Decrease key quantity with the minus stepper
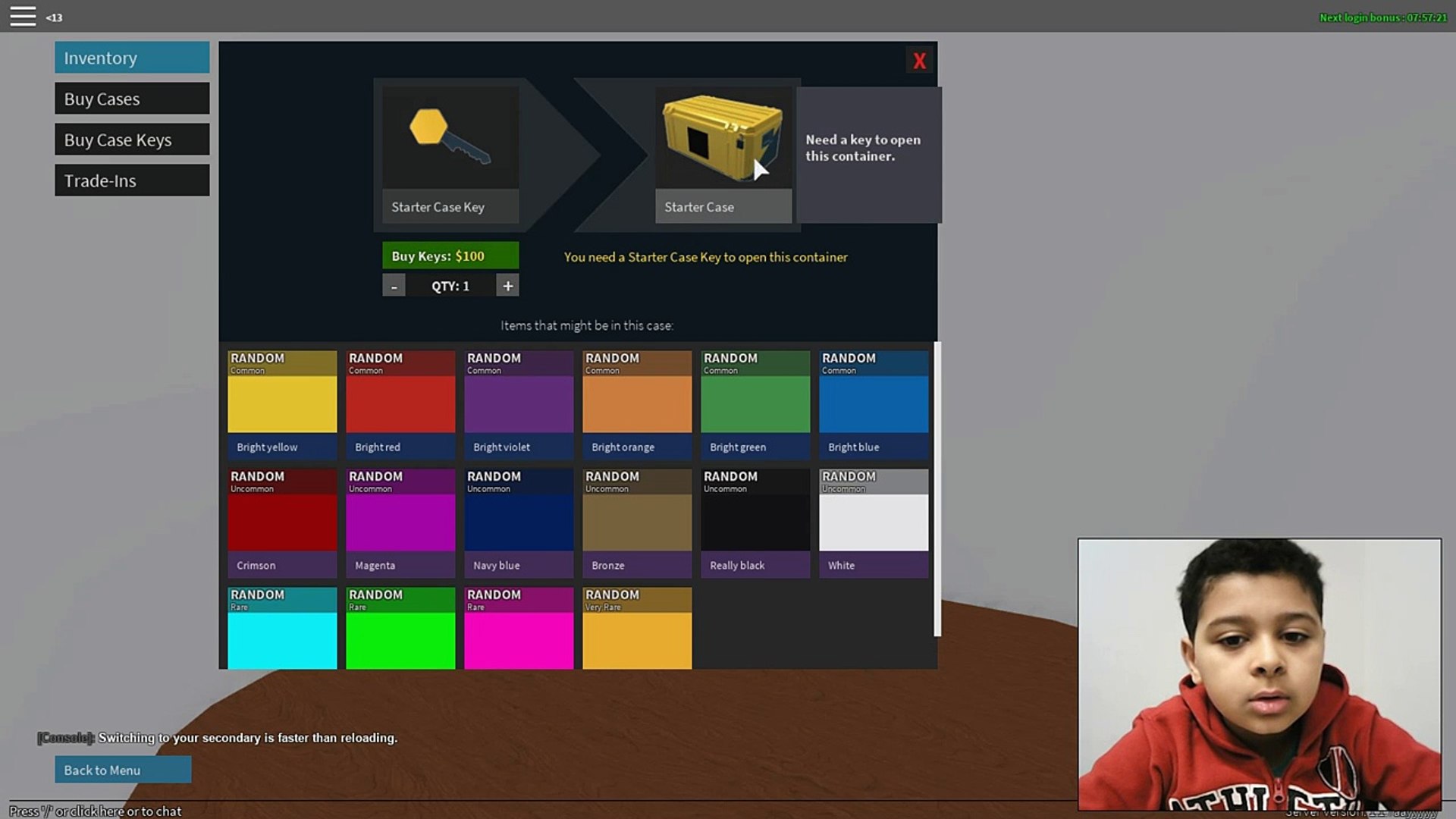Image resolution: width=1456 pixels, height=819 pixels. tap(394, 286)
